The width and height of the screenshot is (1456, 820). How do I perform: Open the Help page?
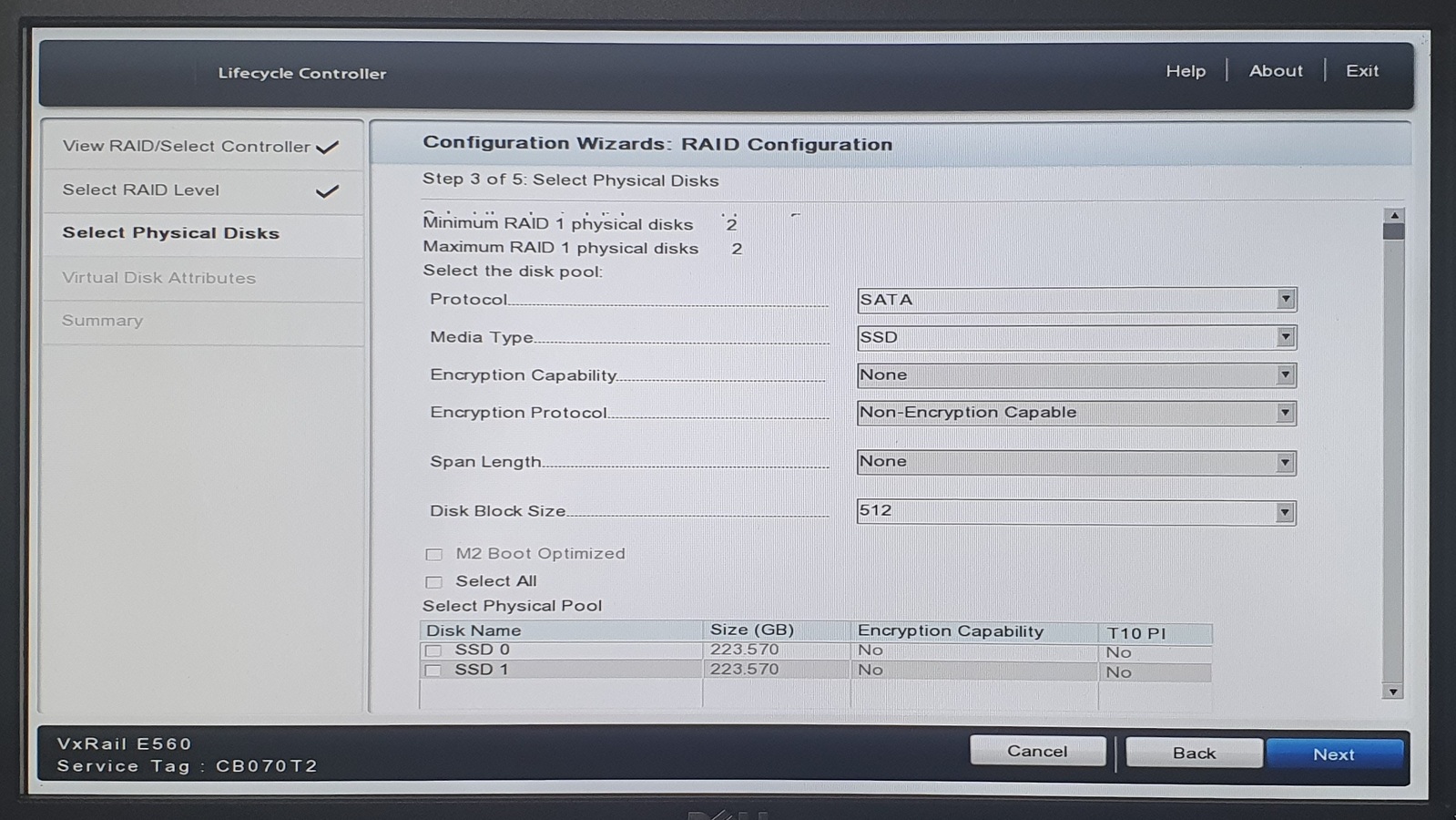pos(1185,71)
